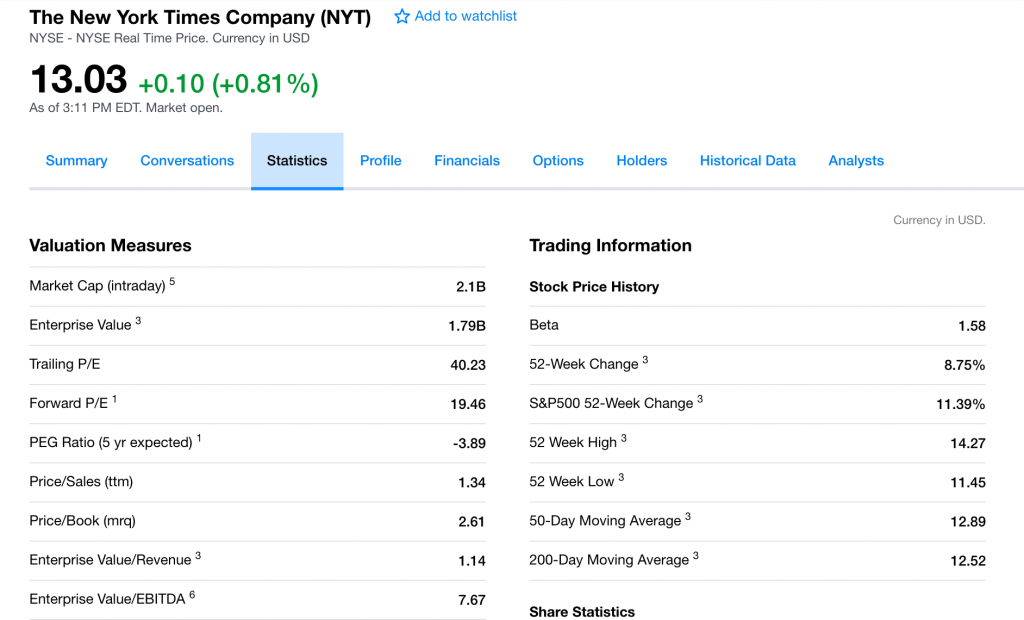Click the Enterprise Value value 1.79B
Screen dimensions: 1024x620
tap(467, 326)
